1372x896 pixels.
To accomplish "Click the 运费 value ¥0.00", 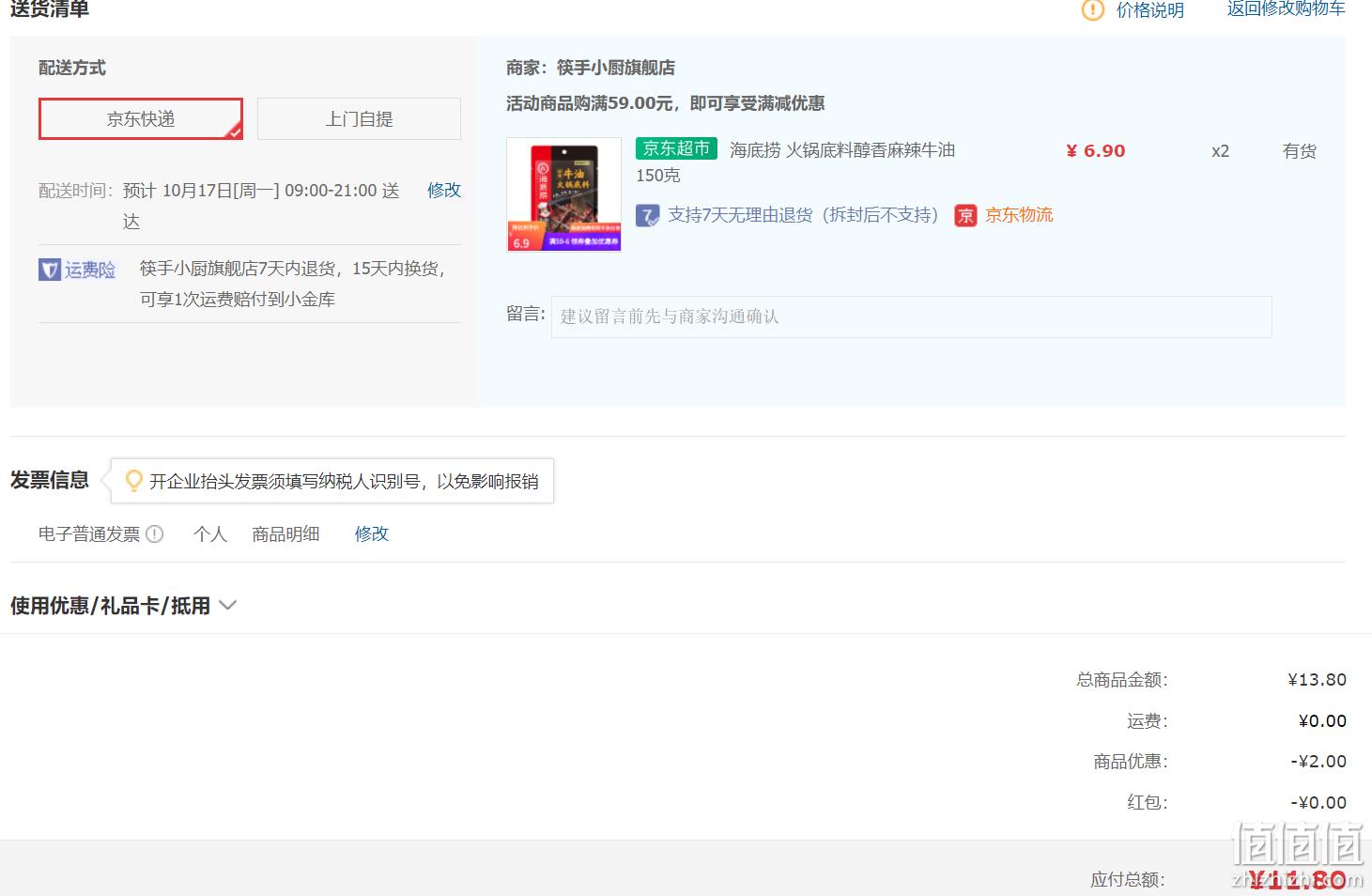I will pos(1322,721).
